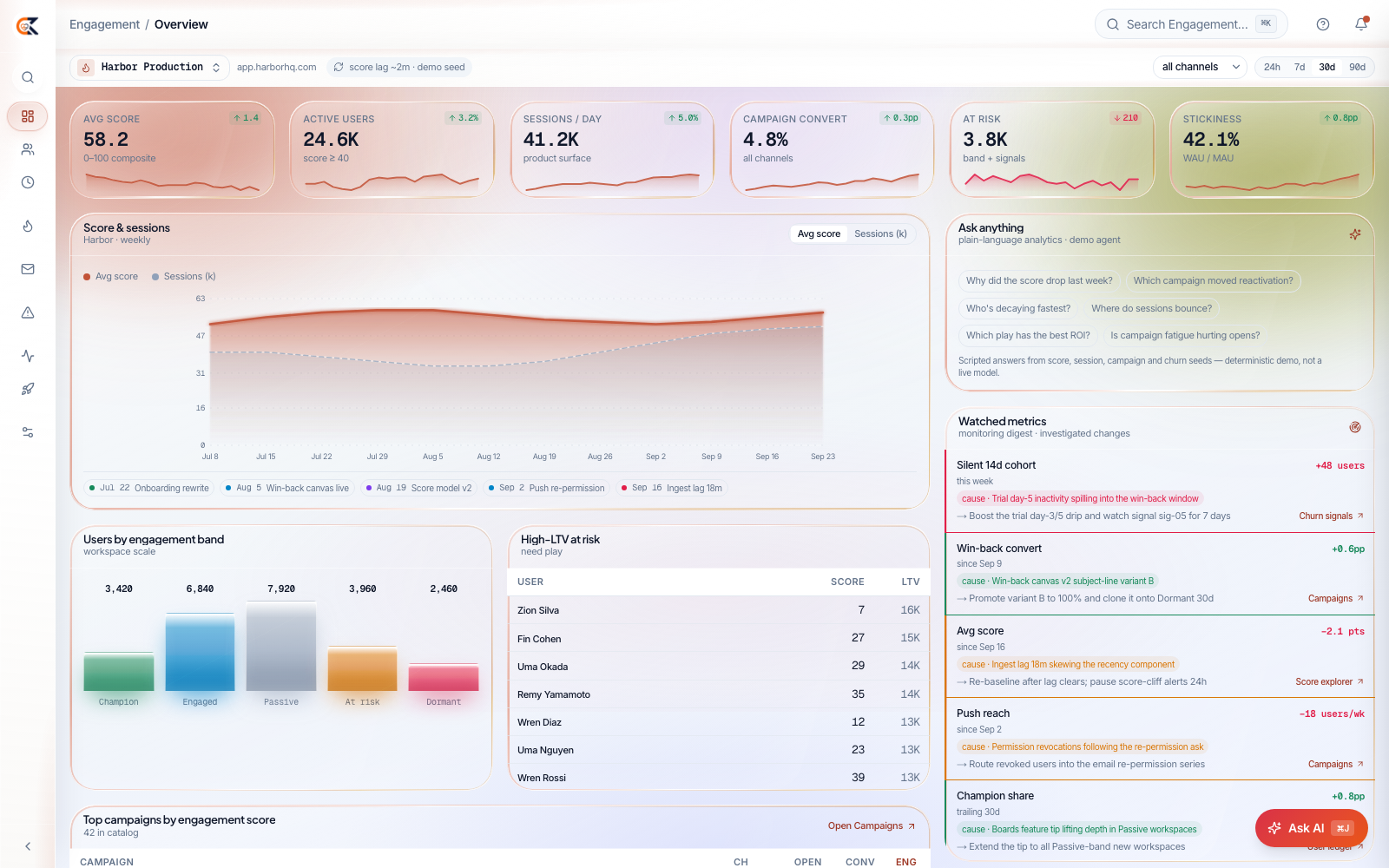Click the Dormant band bar
The height and width of the screenshot is (868, 1389).
click(x=444, y=678)
